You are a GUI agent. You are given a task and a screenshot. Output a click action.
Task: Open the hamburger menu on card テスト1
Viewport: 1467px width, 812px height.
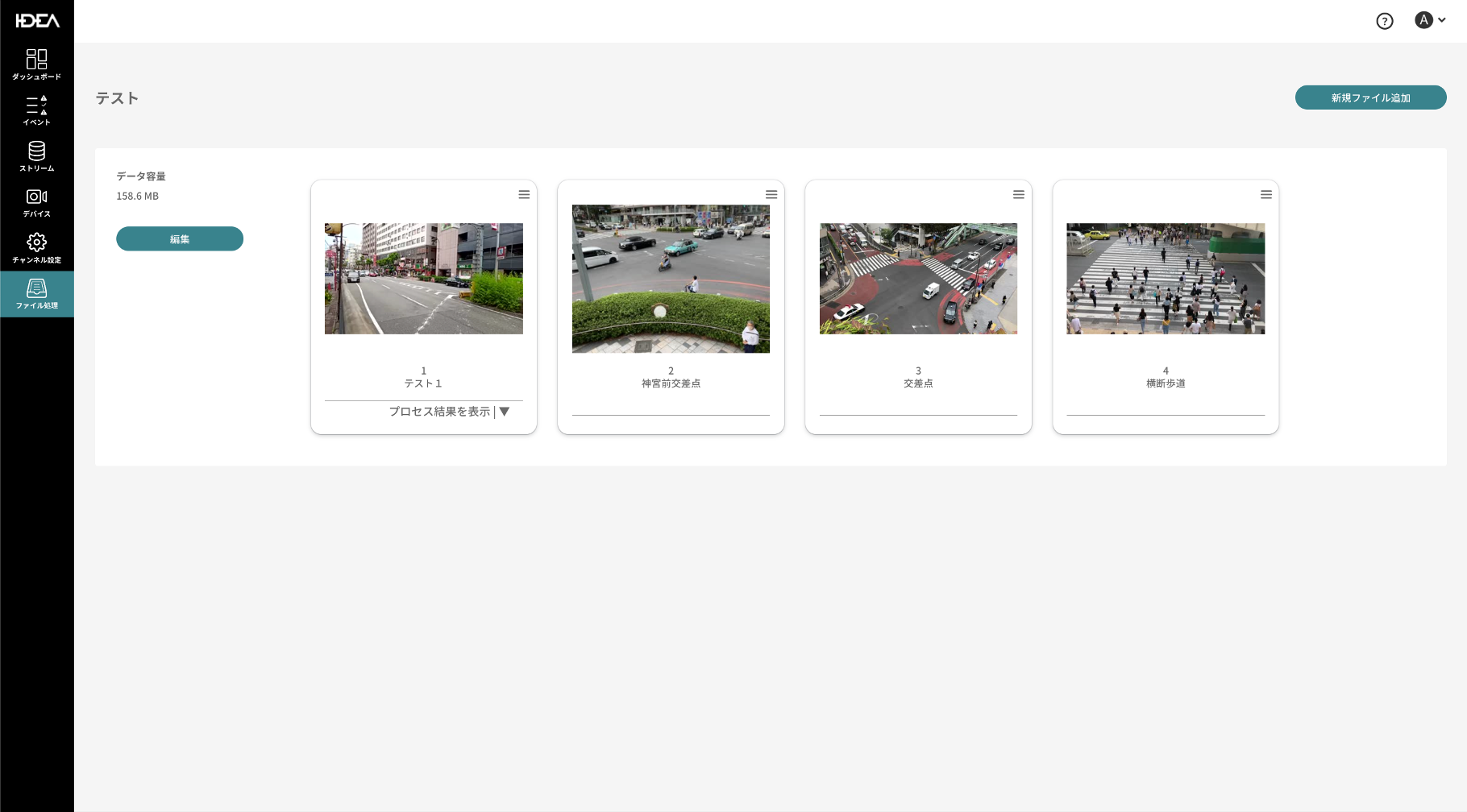click(524, 194)
